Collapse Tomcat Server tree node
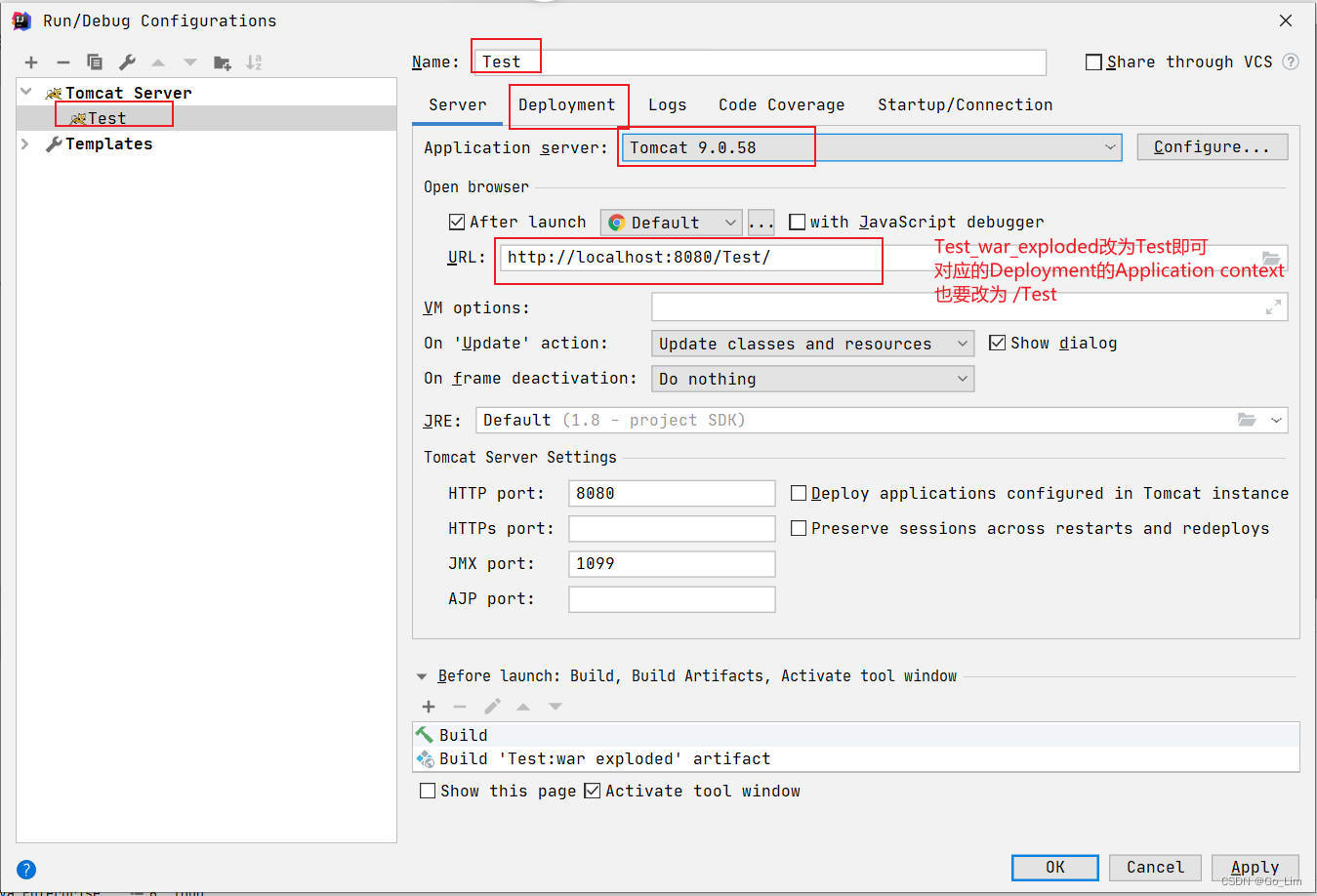 pos(26,92)
